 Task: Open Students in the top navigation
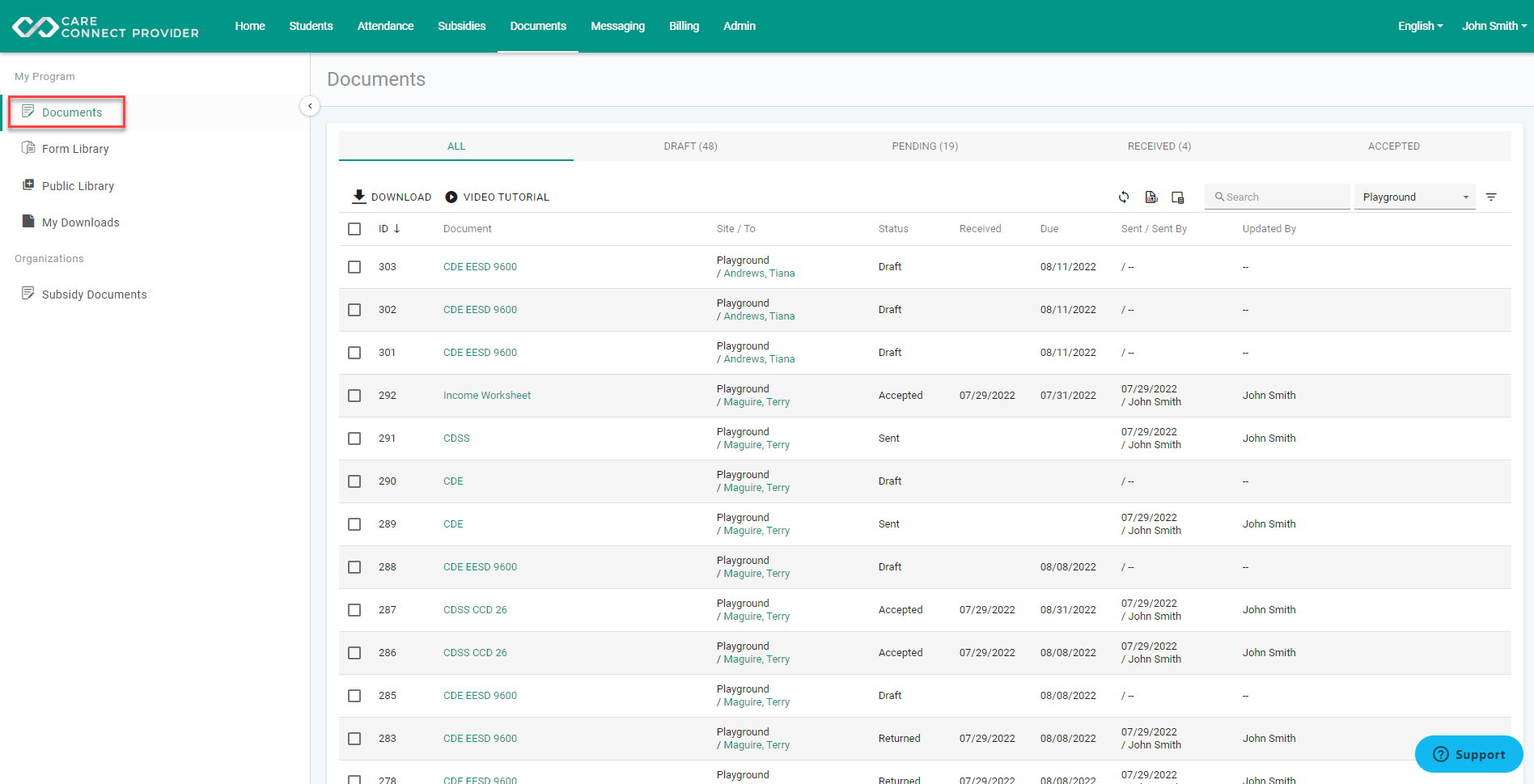311,26
